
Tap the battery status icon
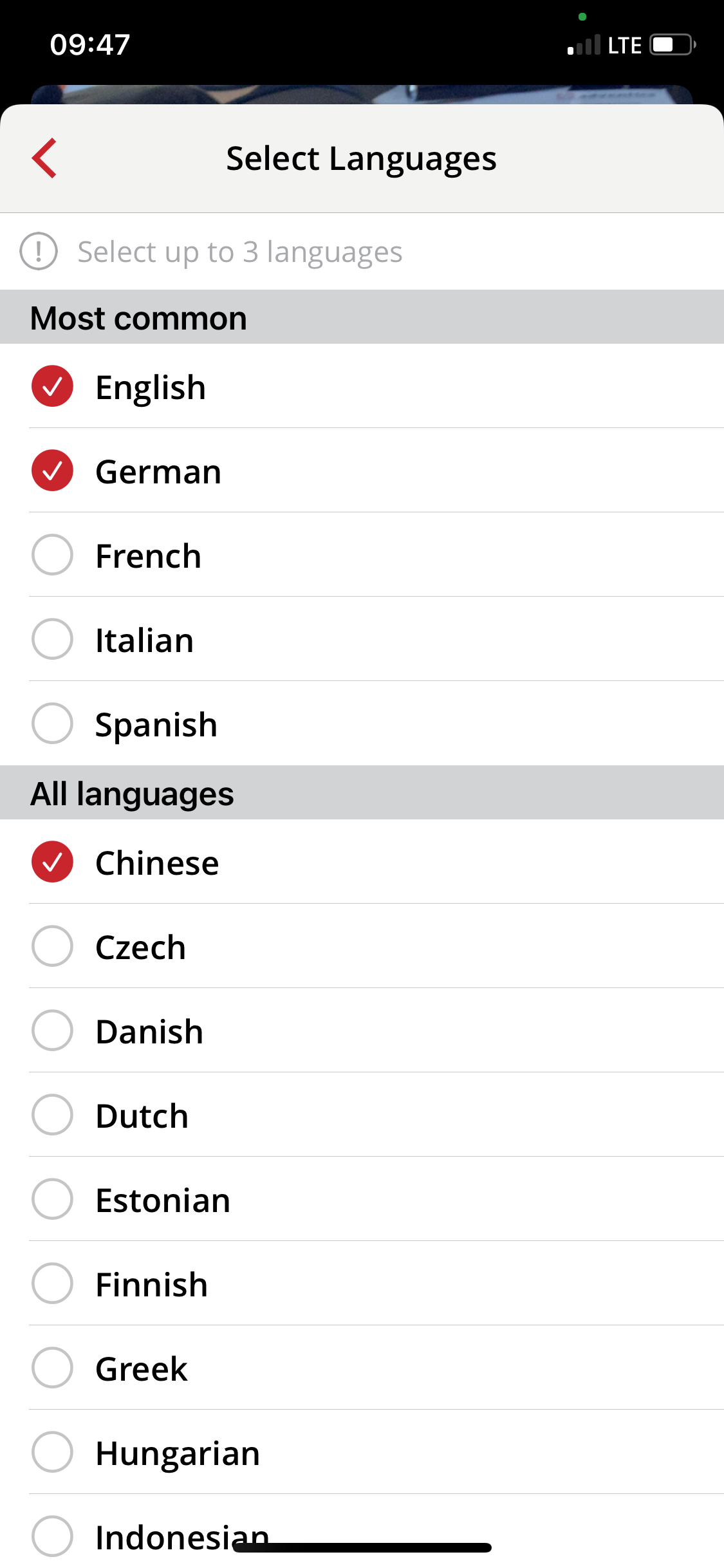click(x=673, y=44)
